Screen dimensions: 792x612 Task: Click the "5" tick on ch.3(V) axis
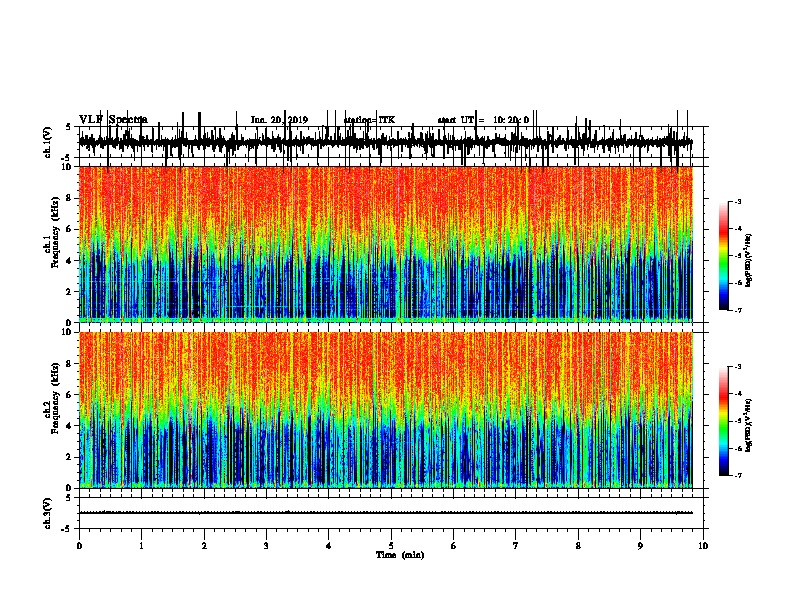point(68,498)
